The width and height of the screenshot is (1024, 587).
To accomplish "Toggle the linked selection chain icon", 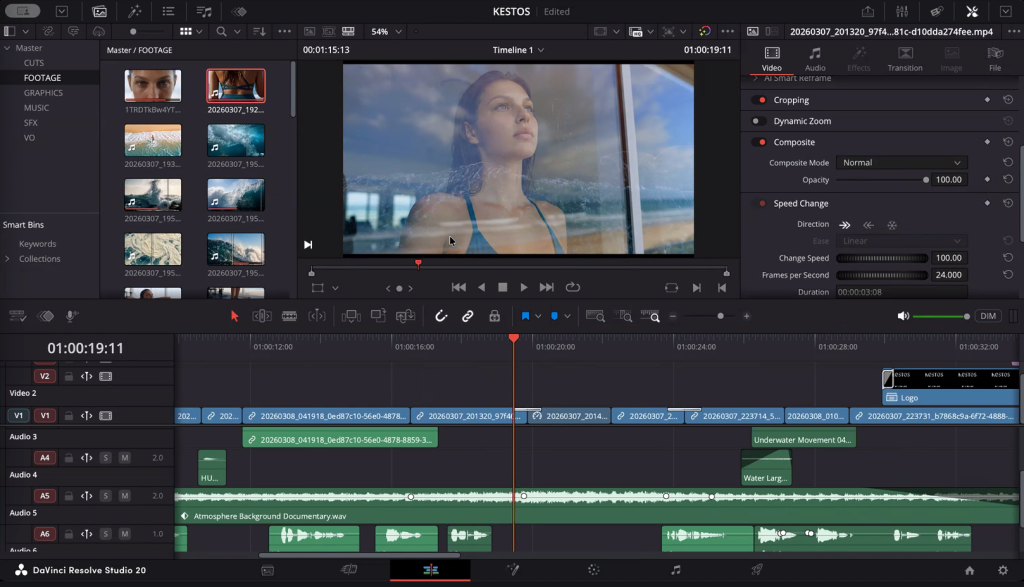I will [x=467, y=316].
